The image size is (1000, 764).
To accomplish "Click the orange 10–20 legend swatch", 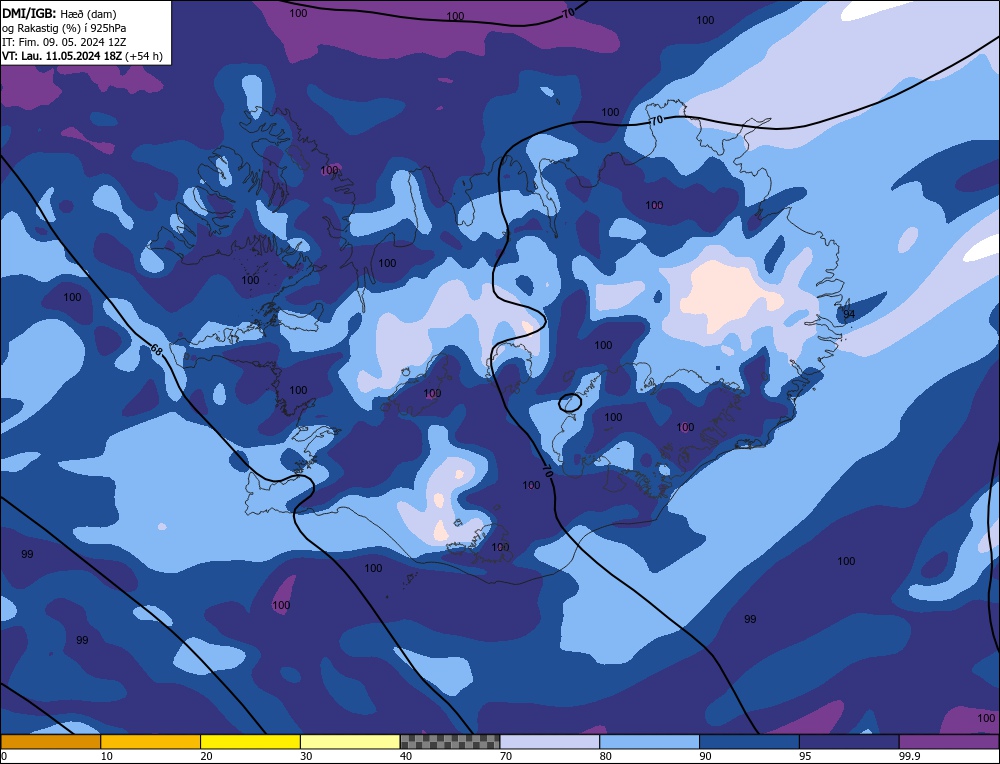I will tap(151, 741).
